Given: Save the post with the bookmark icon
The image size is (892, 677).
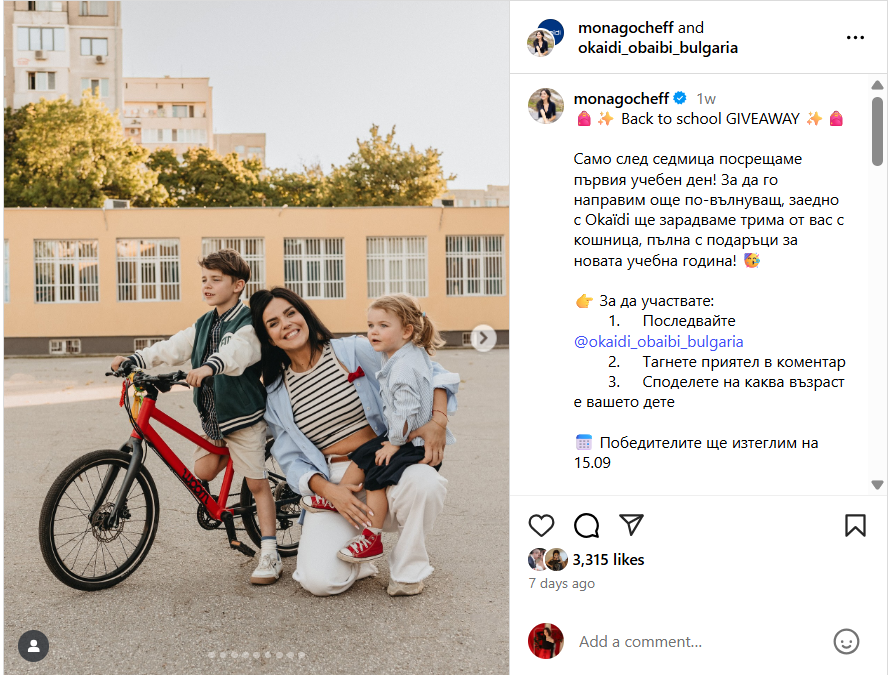Looking at the screenshot, I should click(x=855, y=525).
